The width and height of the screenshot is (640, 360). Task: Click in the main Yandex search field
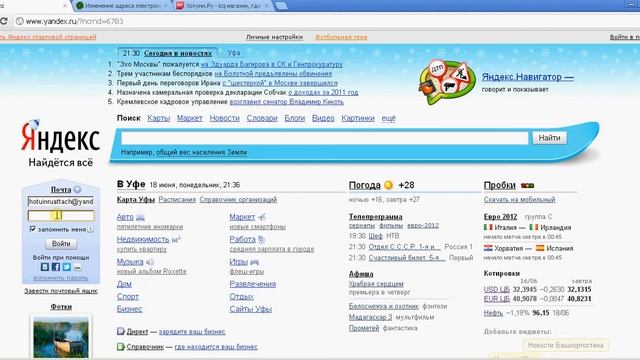(x=325, y=138)
